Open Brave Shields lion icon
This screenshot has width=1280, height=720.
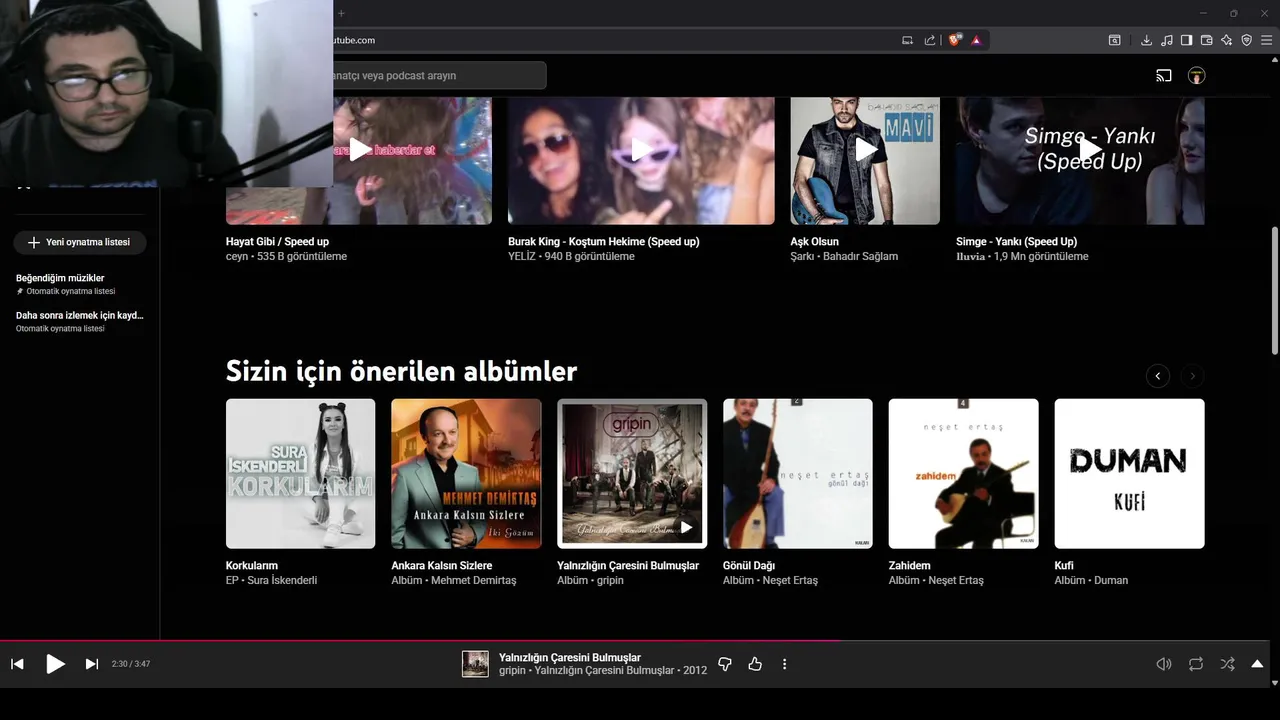point(955,40)
